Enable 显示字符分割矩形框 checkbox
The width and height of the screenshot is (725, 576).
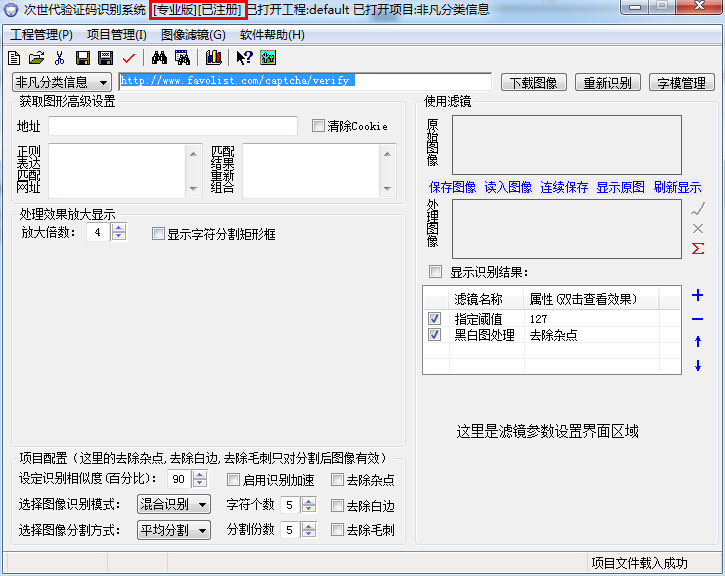pyautogui.click(x=158, y=234)
